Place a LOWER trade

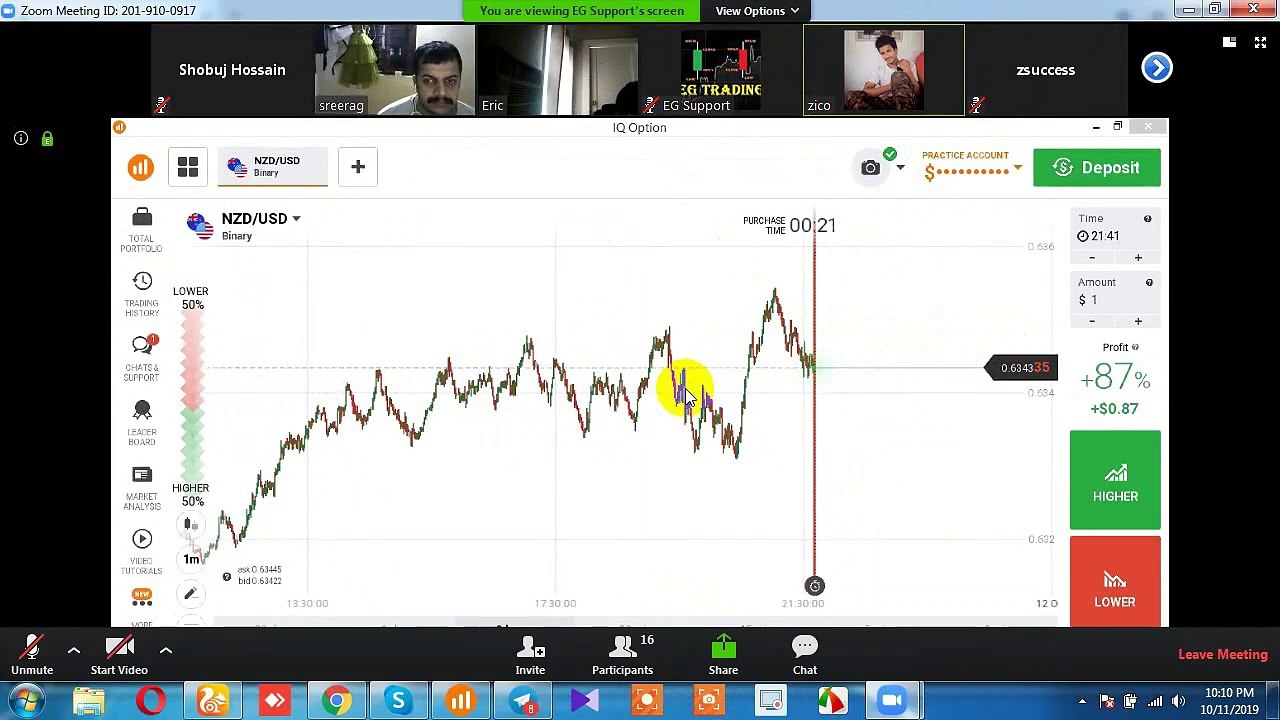tap(1115, 582)
